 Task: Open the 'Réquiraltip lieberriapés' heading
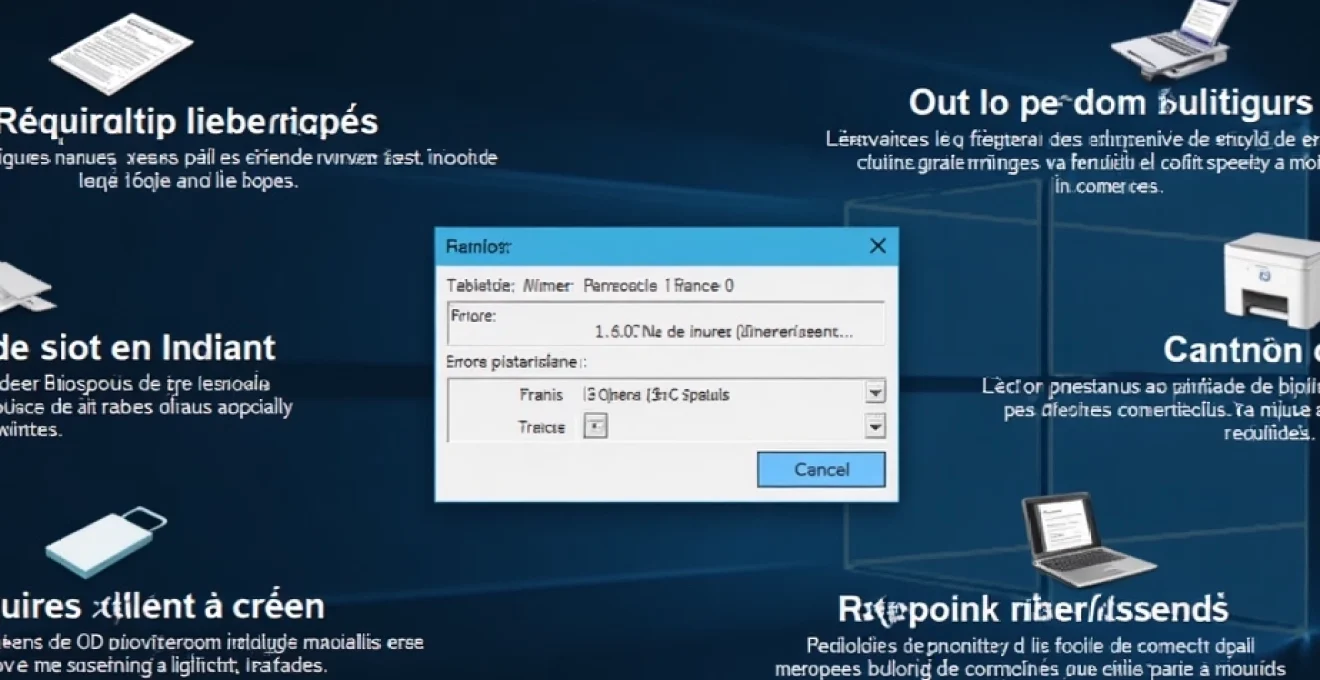point(188,121)
